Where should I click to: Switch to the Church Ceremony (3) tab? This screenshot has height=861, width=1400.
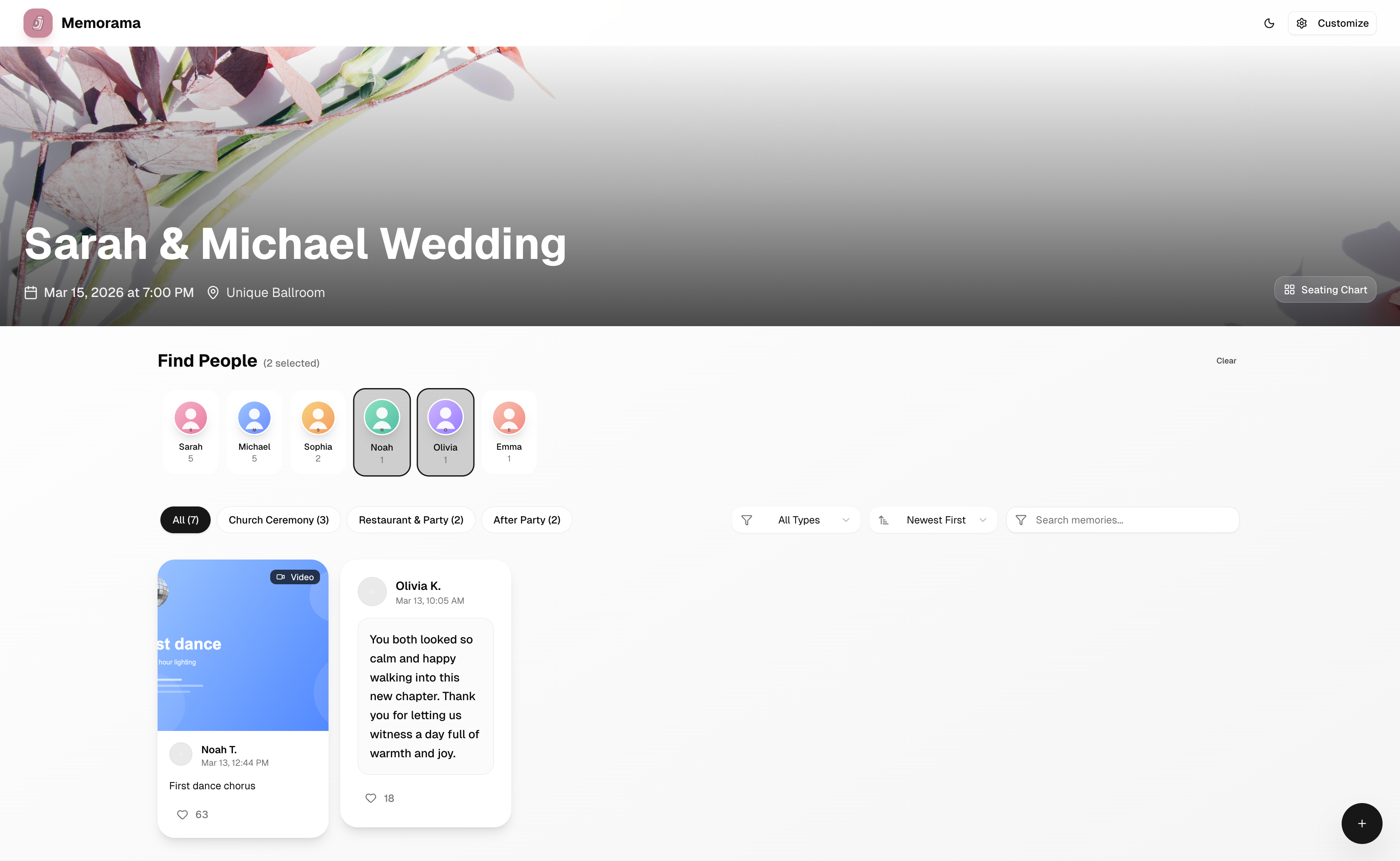[278, 520]
